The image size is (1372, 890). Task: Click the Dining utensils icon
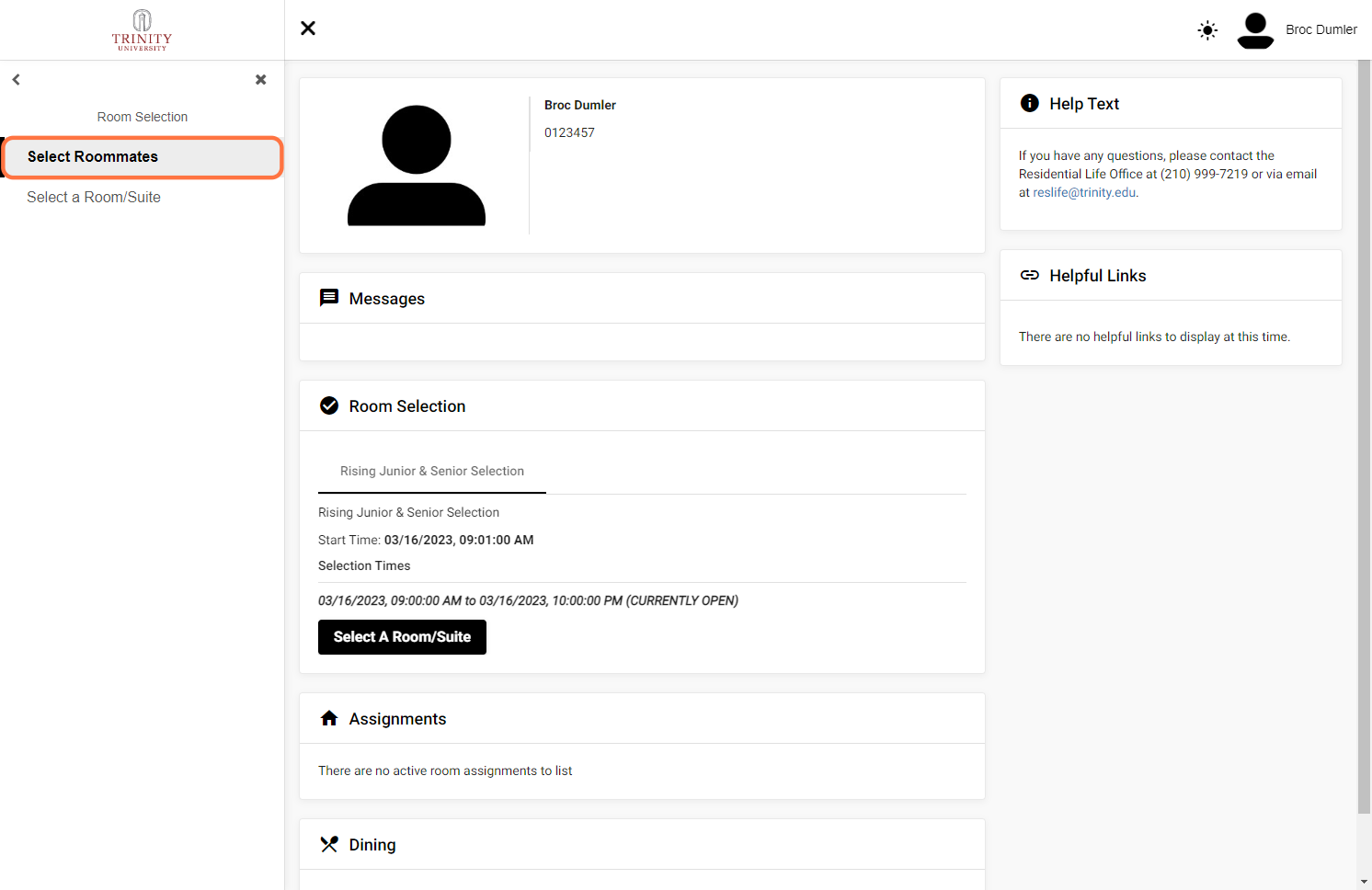tap(329, 844)
